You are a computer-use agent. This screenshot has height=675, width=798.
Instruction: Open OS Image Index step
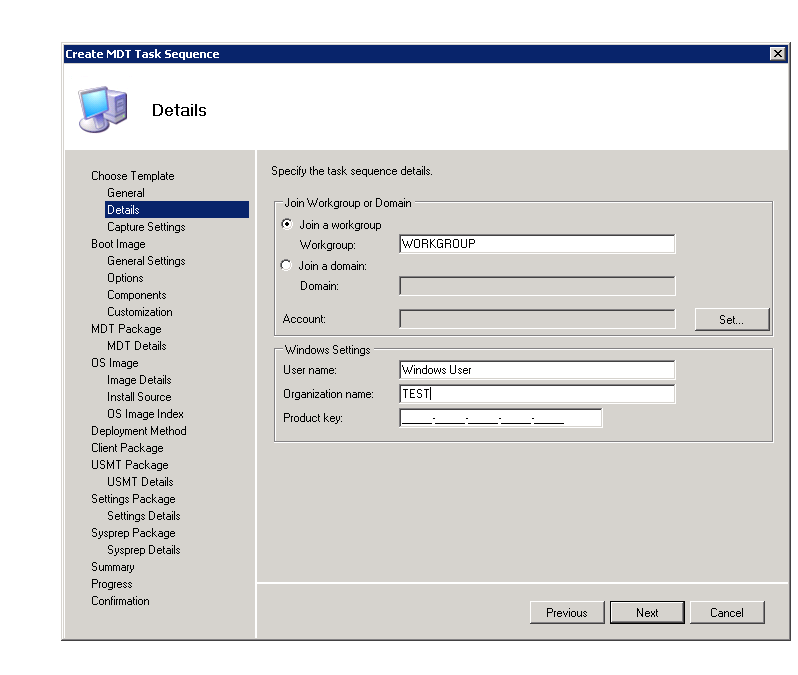[x=145, y=414]
